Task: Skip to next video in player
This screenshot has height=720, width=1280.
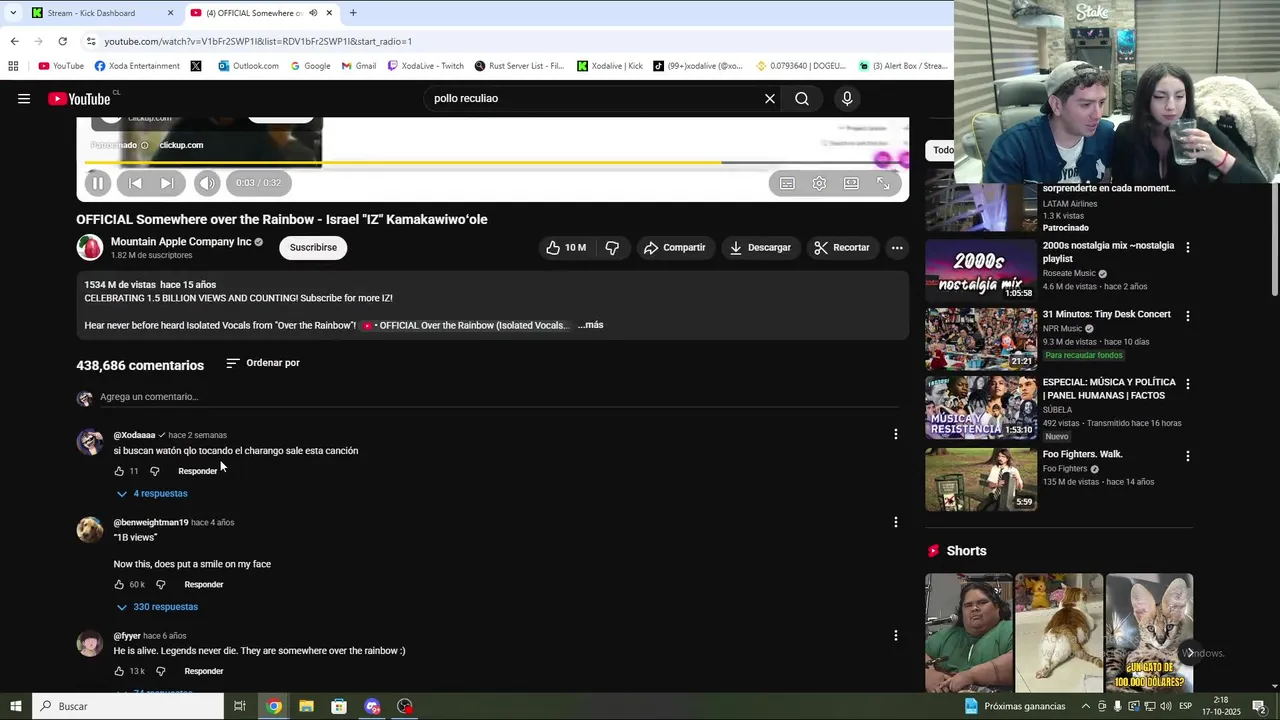Action: tap(167, 183)
